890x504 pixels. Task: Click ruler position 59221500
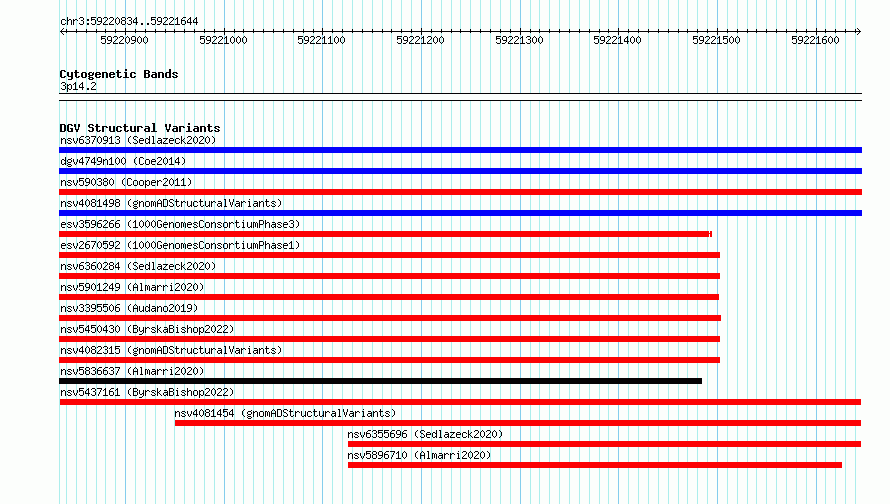point(716,40)
